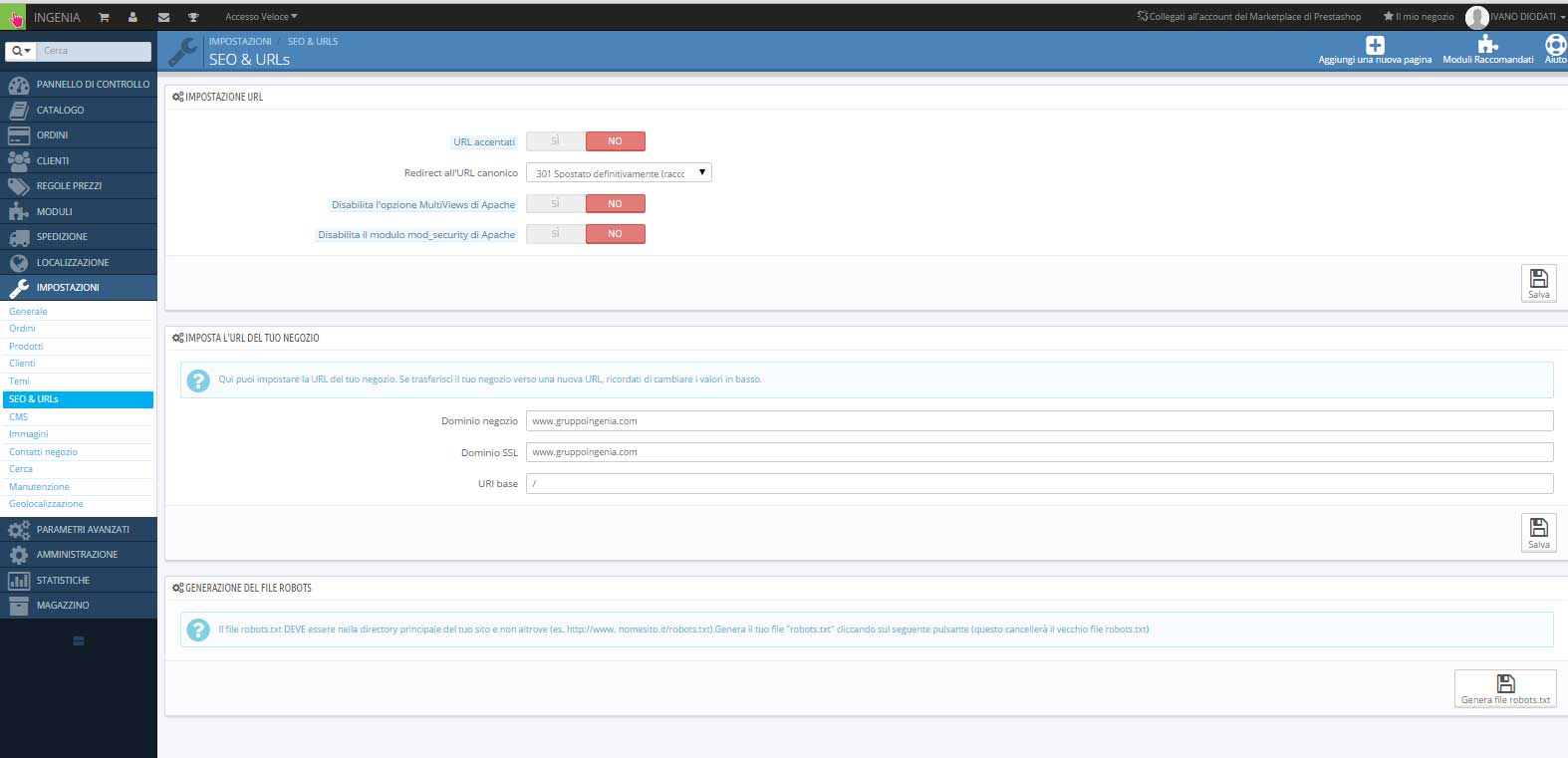Click Genera file robots.txt button
The width and height of the screenshot is (1568, 758).
coord(1505,688)
